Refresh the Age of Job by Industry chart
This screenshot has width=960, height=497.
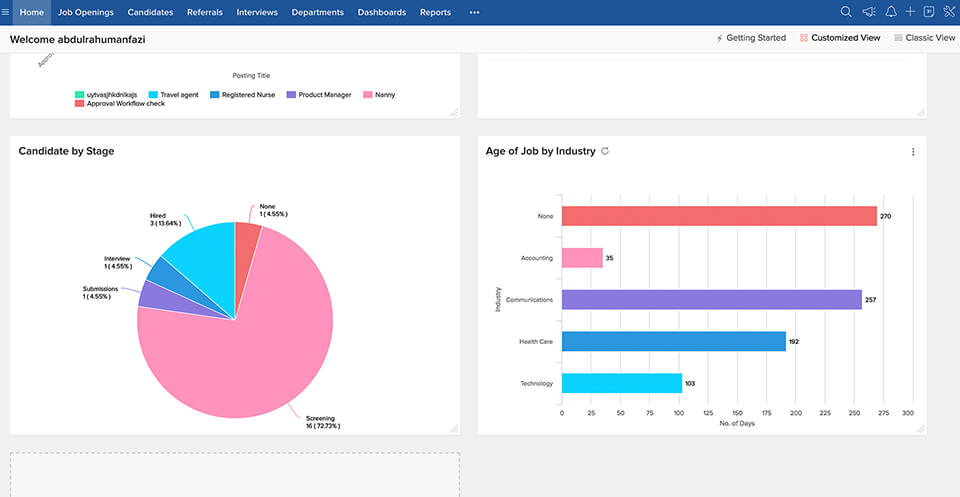tap(605, 151)
